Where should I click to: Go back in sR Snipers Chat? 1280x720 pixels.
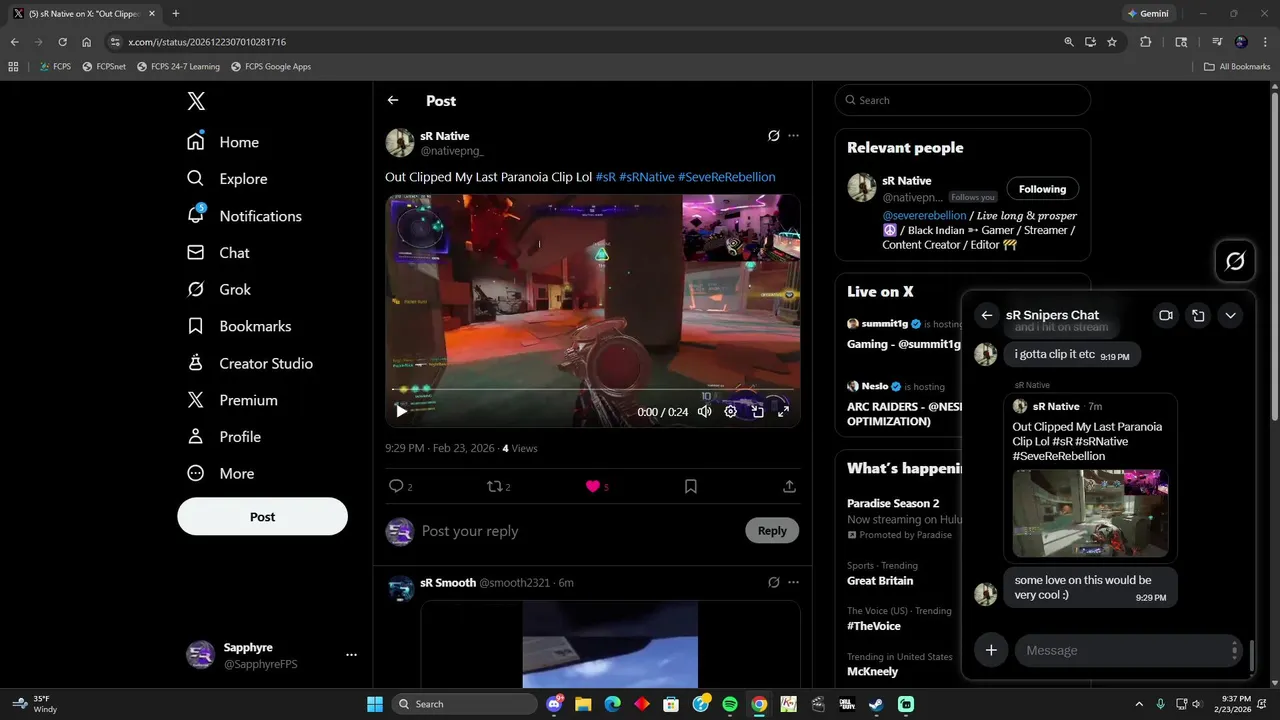(x=987, y=315)
